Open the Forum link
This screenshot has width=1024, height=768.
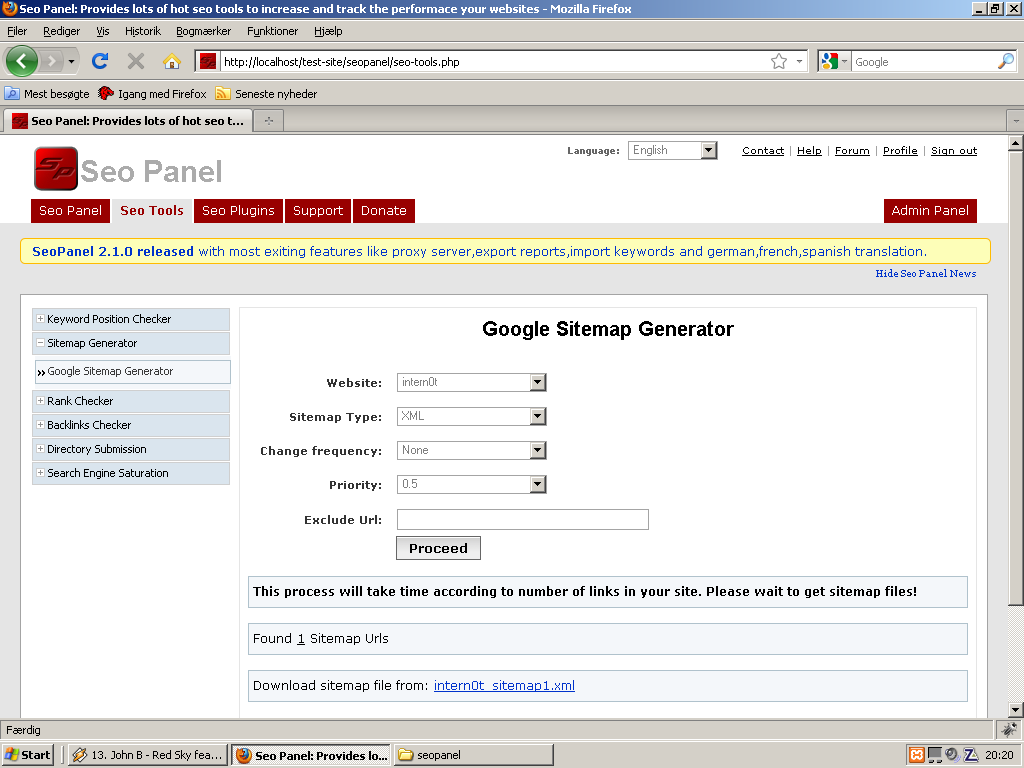[x=852, y=150]
